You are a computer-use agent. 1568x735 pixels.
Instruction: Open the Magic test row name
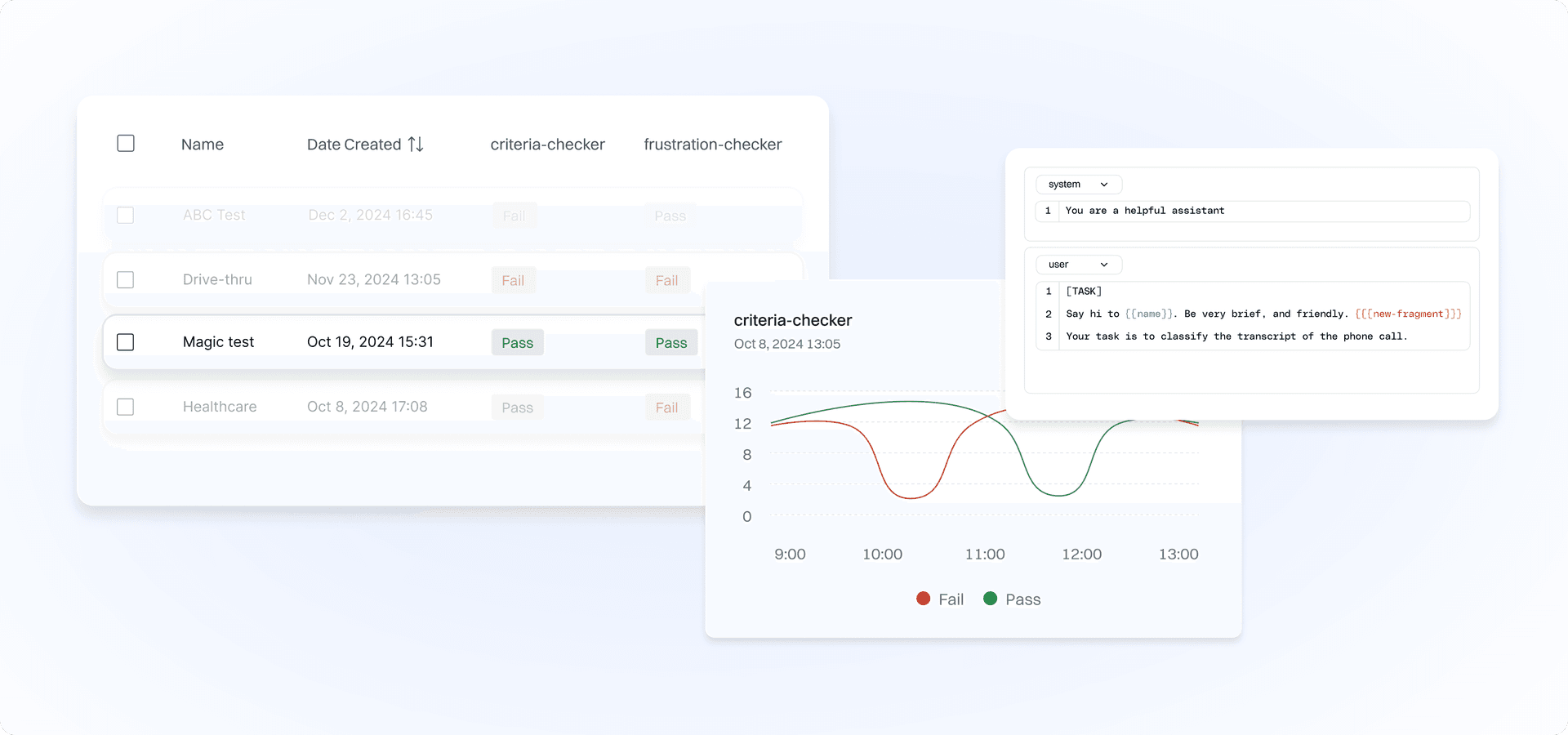(x=218, y=342)
